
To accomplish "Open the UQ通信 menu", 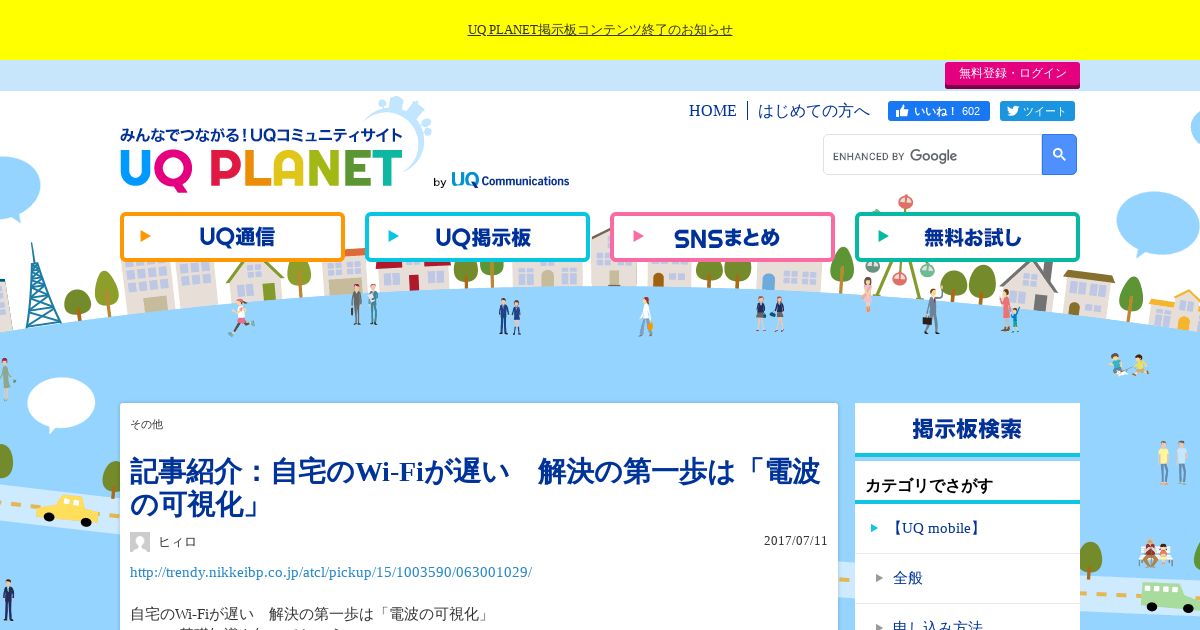I will [x=232, y=237].
